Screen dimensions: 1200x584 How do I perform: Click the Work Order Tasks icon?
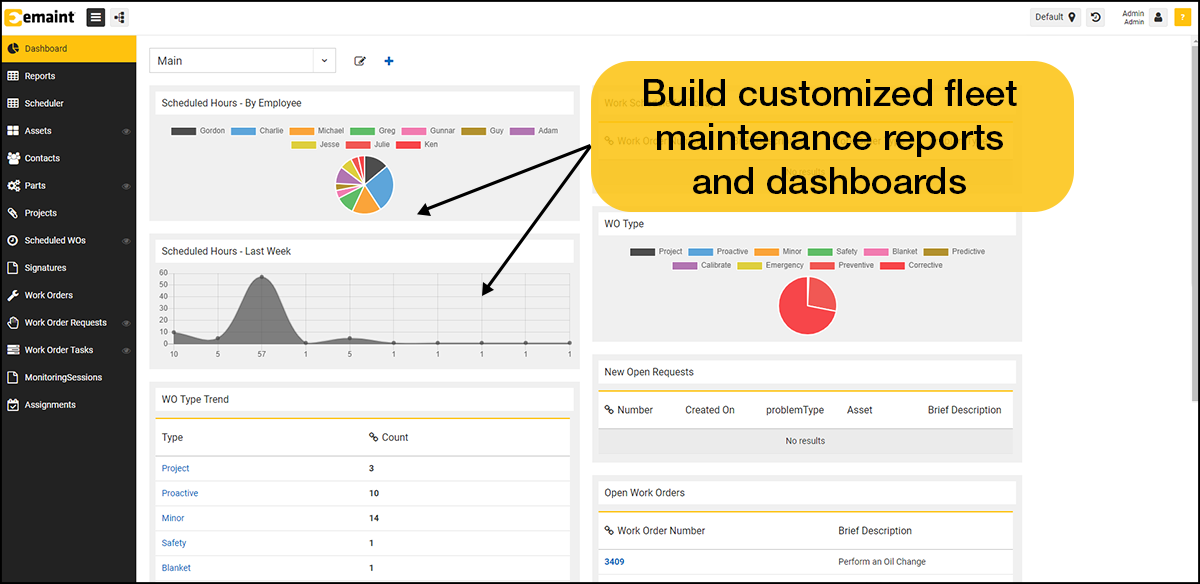13,350
